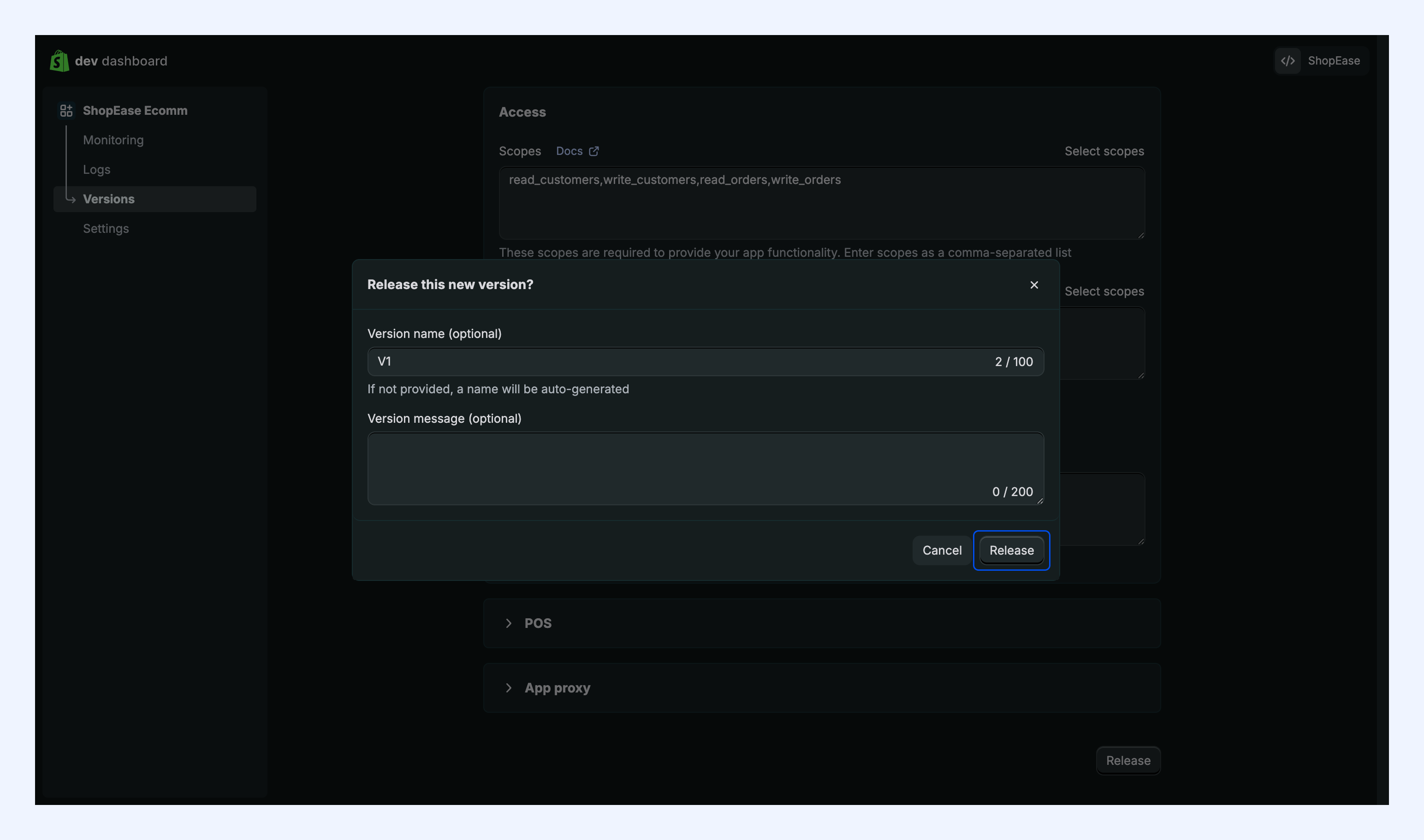Viewport: 1424px width, 840px height.
Task: Click the 2 / 100 character counter
Action: (x=1014, y=362)
